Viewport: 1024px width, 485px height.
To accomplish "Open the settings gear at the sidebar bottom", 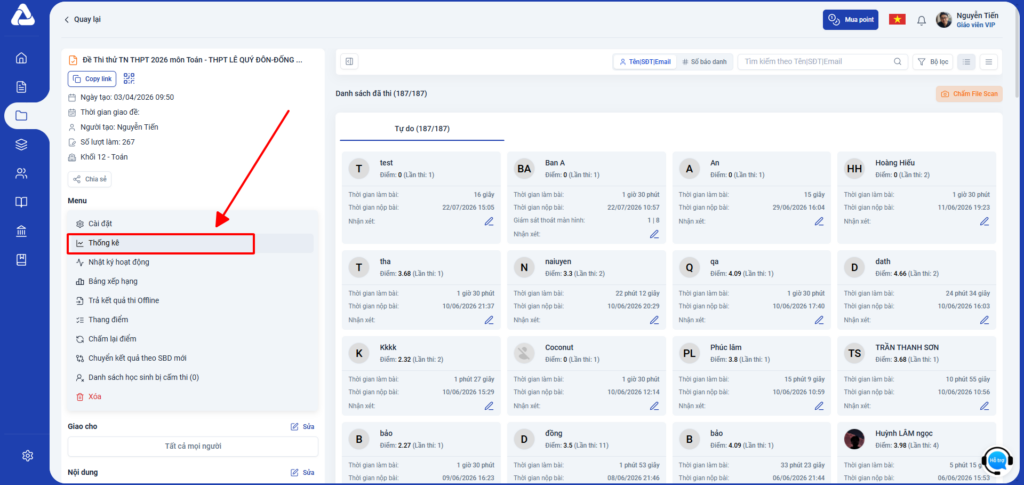I will pos(27,456).
